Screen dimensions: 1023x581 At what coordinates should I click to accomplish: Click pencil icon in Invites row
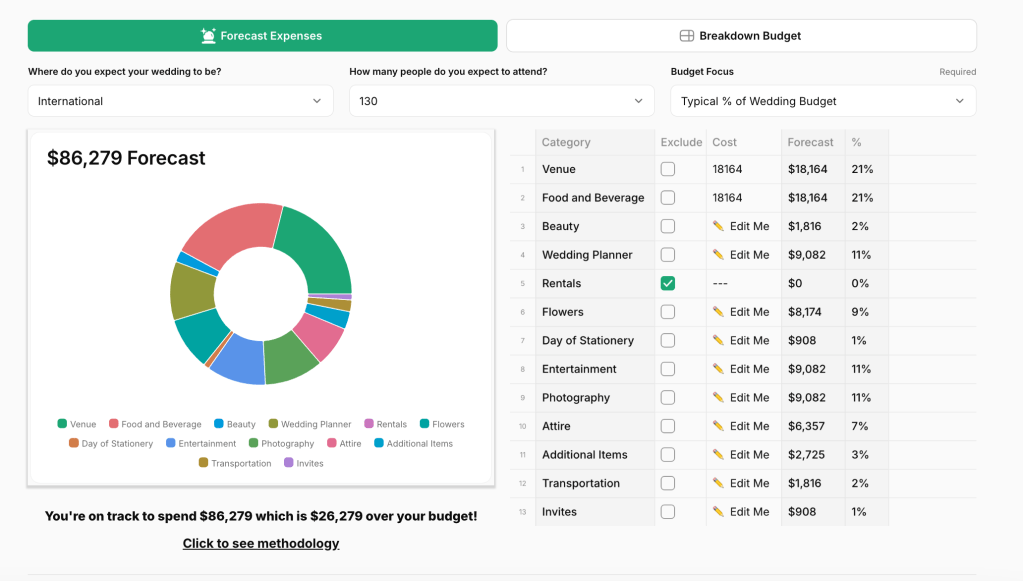718,512
